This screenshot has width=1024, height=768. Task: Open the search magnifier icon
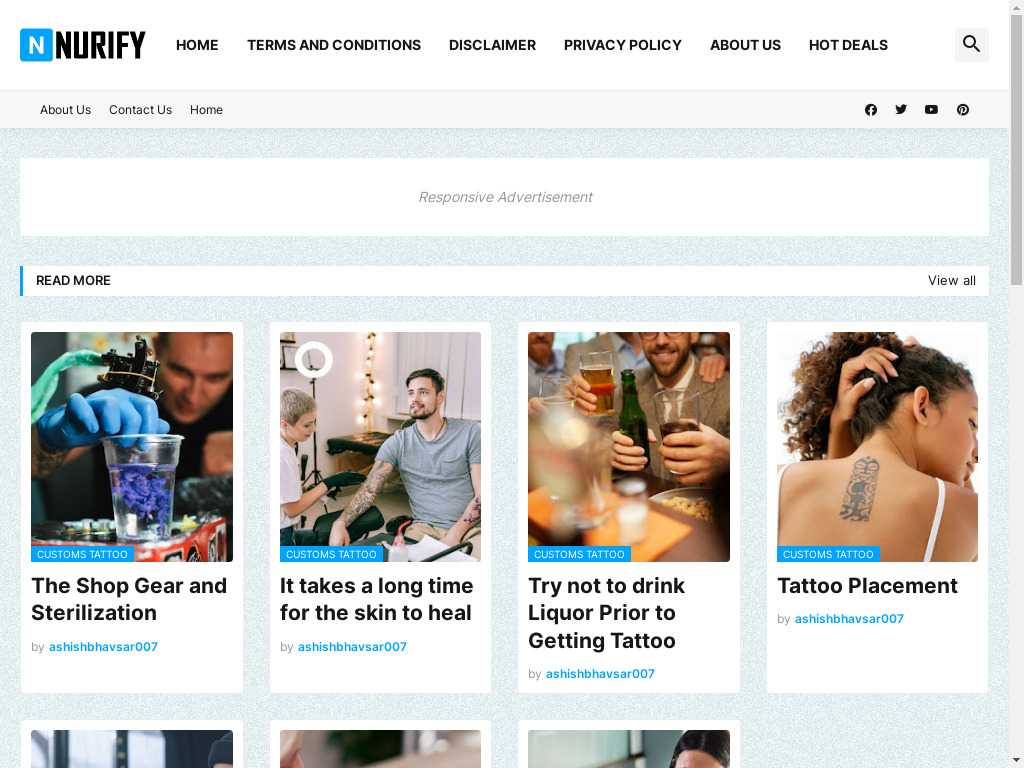[x=971, y=44]
